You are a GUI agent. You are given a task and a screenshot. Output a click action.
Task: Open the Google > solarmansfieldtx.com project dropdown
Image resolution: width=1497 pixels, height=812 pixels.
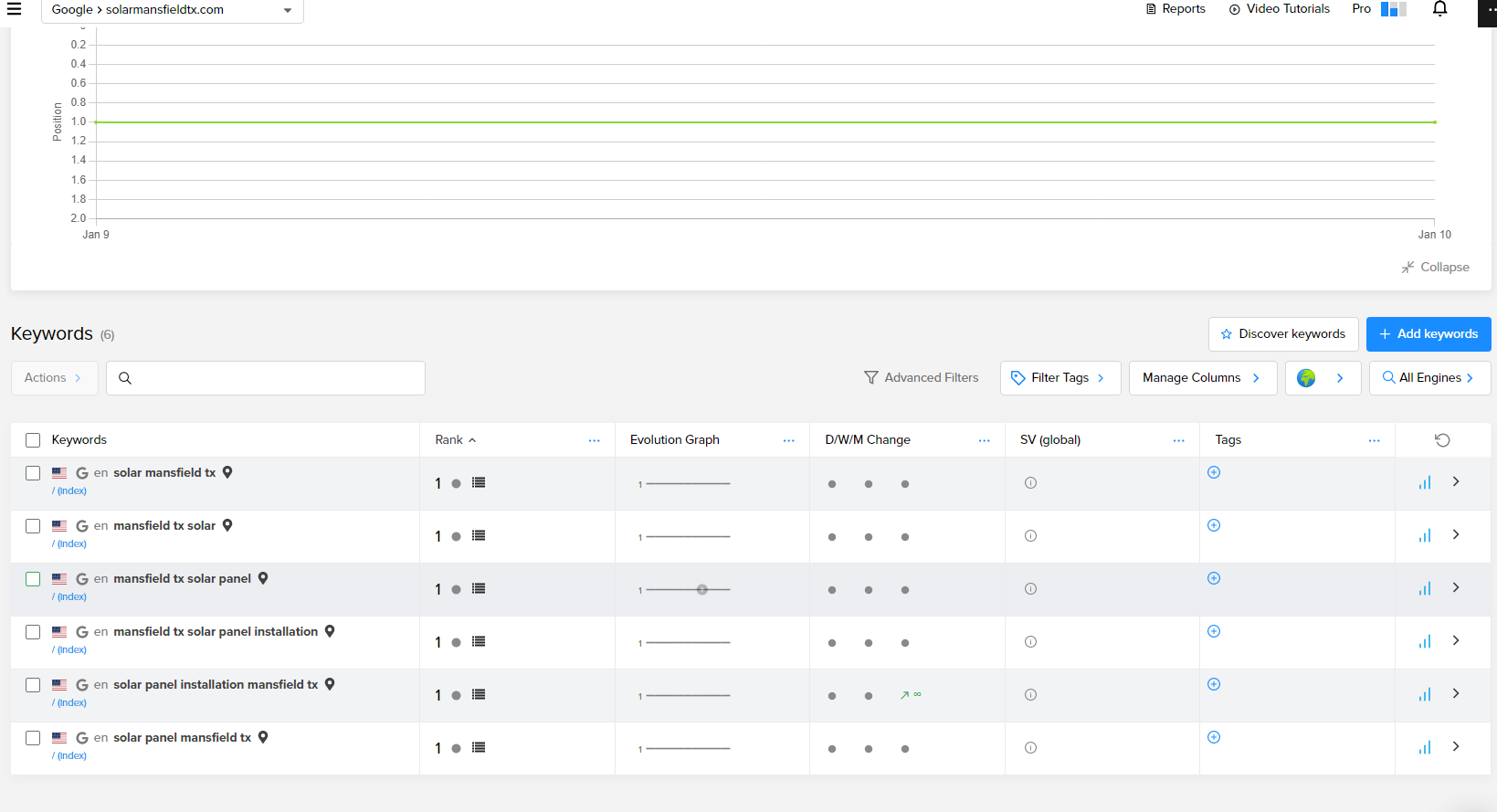pyautogui.click(x=173, y=10)
